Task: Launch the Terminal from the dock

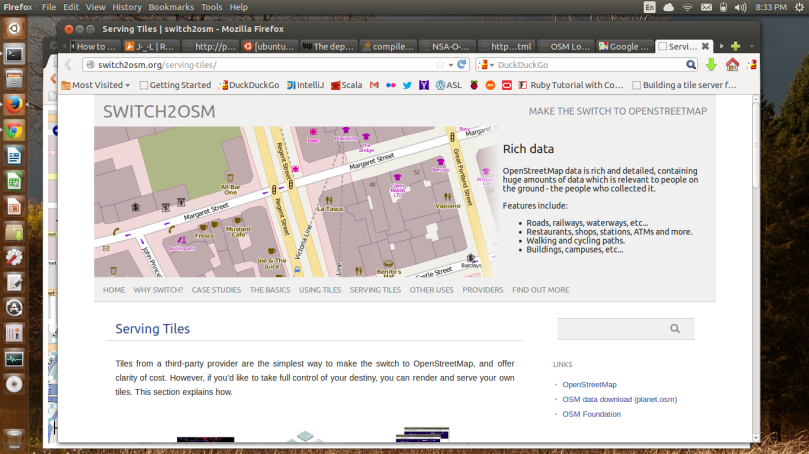Action: (14, 54)
